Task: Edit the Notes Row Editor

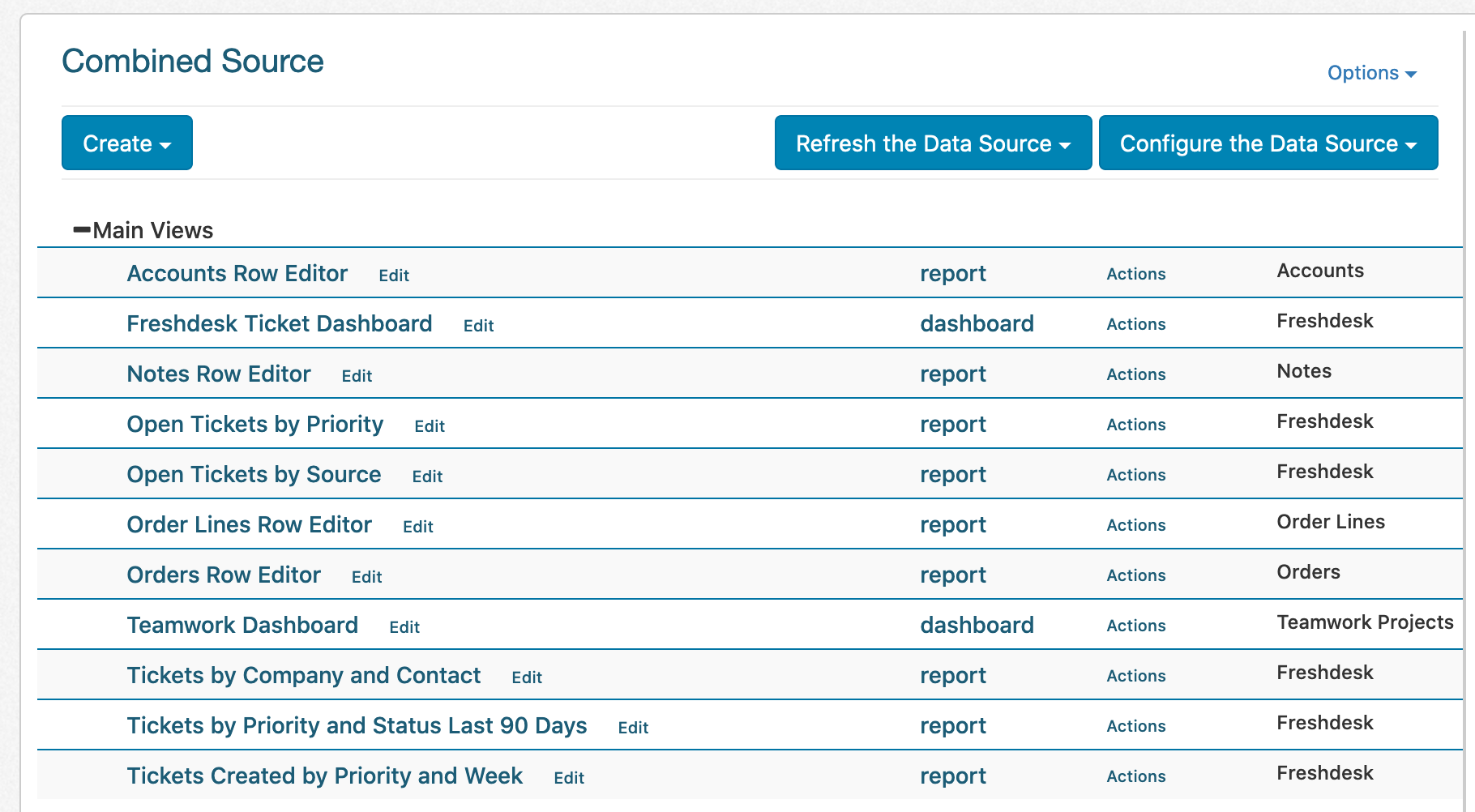Action: (357, 376)
